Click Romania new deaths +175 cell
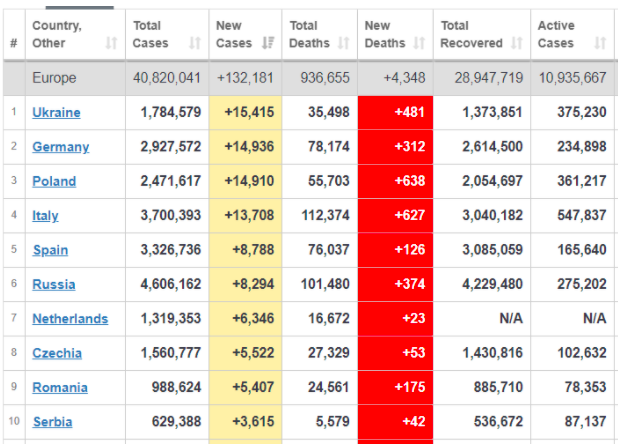The width and height of the screenshot is (618, 447). click(395, 387)
